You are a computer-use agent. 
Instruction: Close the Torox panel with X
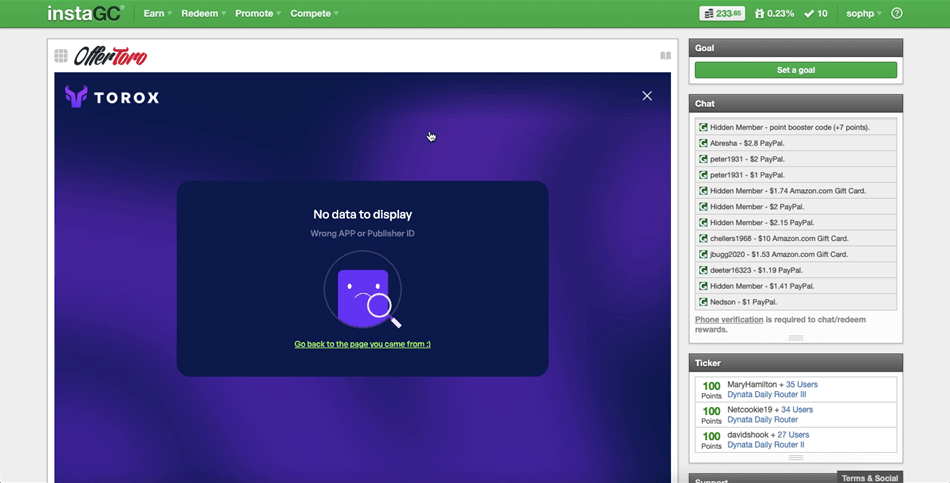tap(647, 96)
